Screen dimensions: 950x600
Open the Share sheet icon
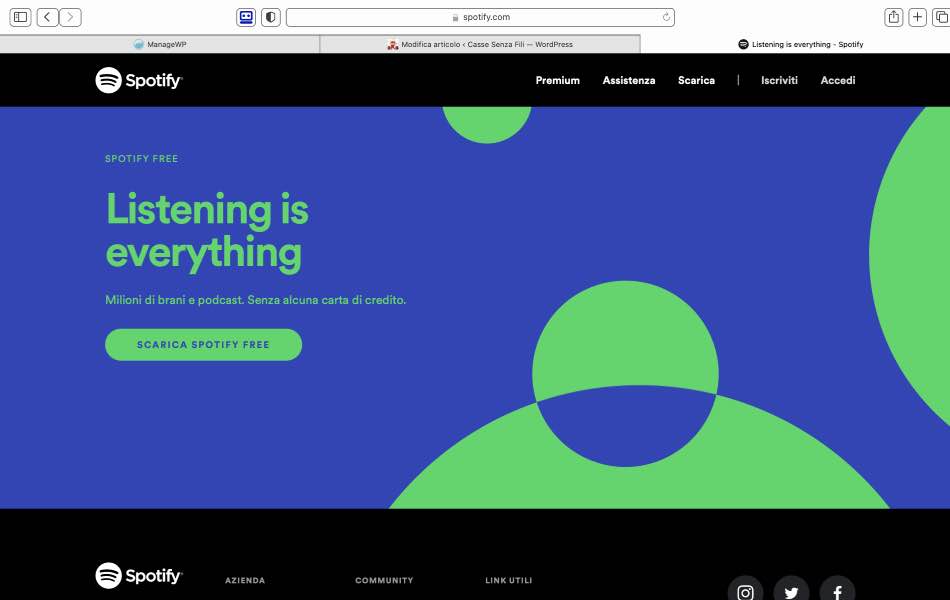(894, 17)
